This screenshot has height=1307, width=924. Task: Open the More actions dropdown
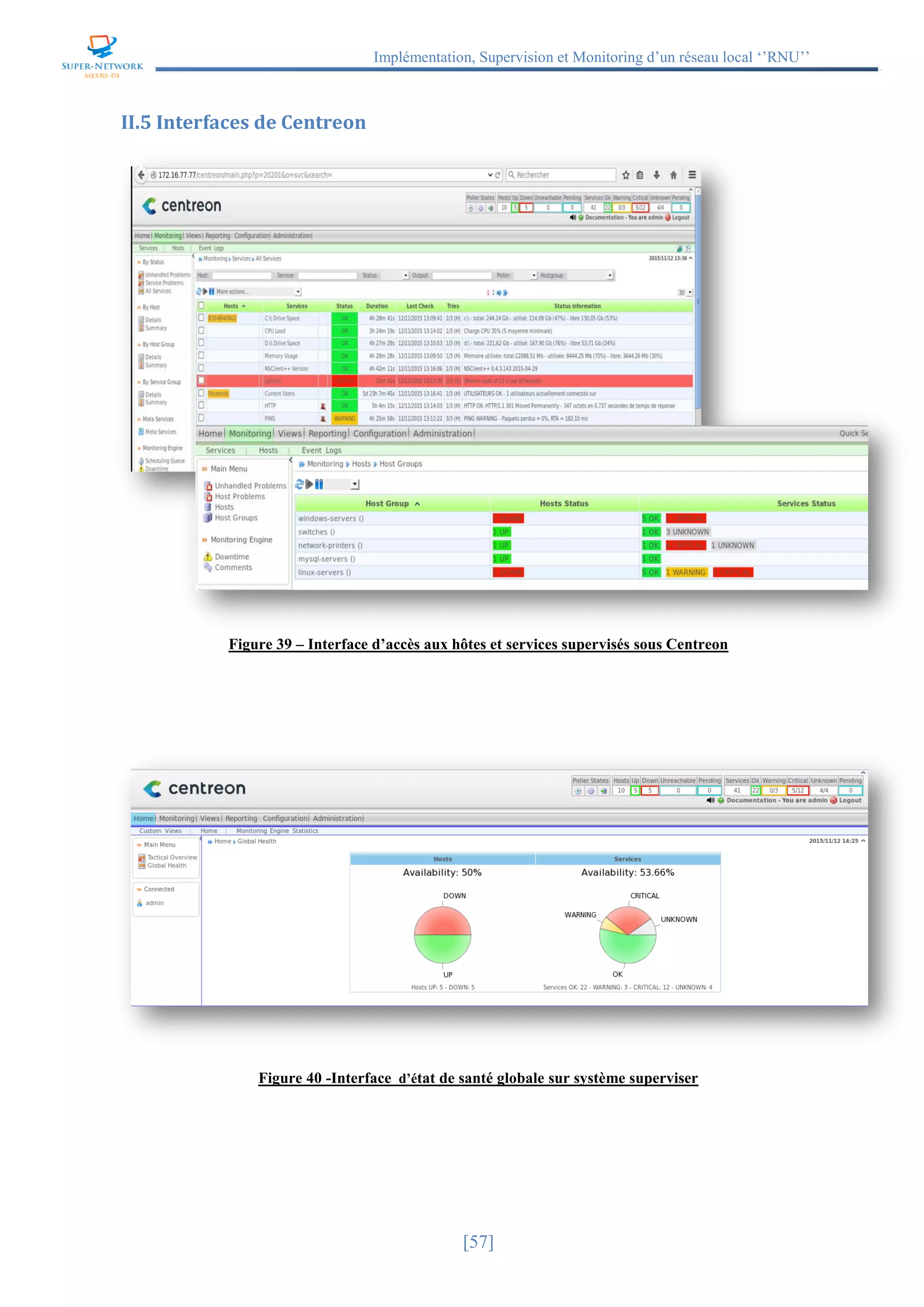coord(258,292)
